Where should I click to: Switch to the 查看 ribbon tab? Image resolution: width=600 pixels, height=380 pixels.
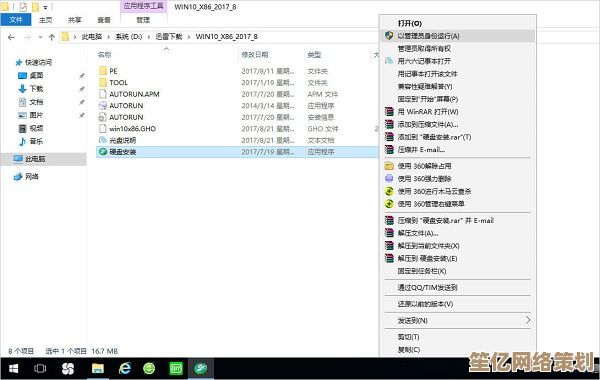pos(104,20)
